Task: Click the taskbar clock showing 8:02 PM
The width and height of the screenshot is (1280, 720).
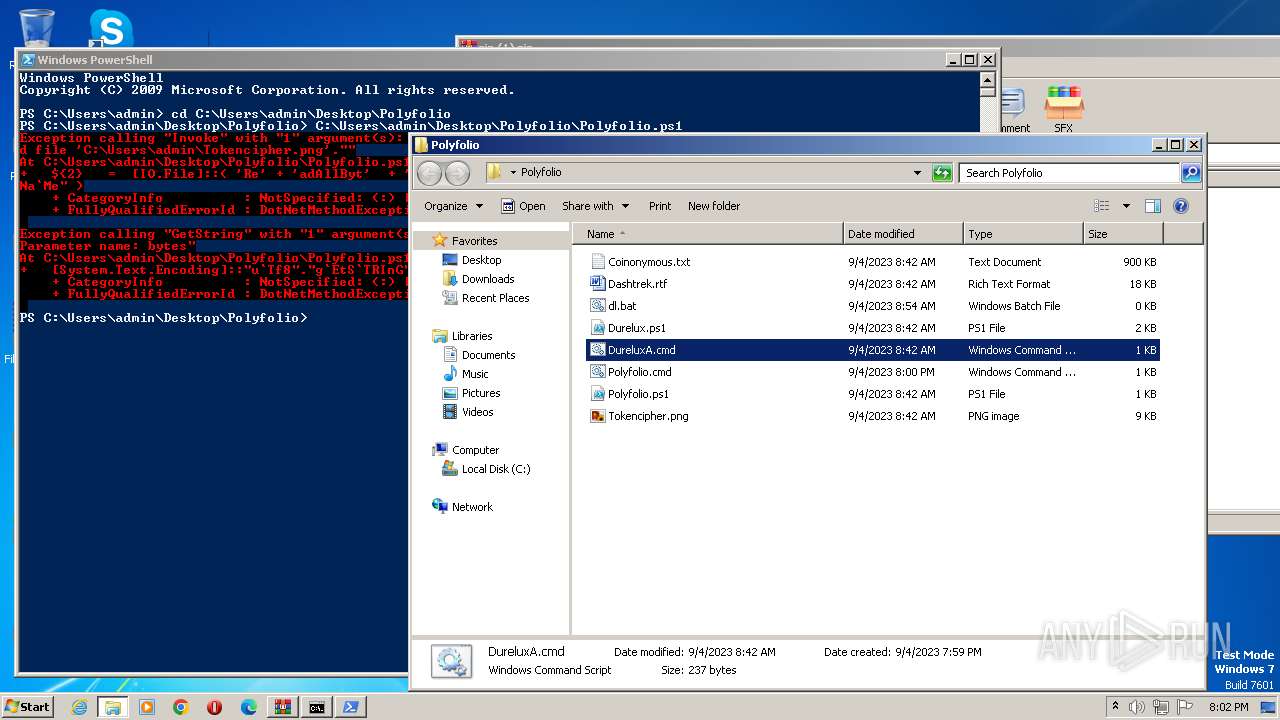Action: click(x=1228, y=706)
